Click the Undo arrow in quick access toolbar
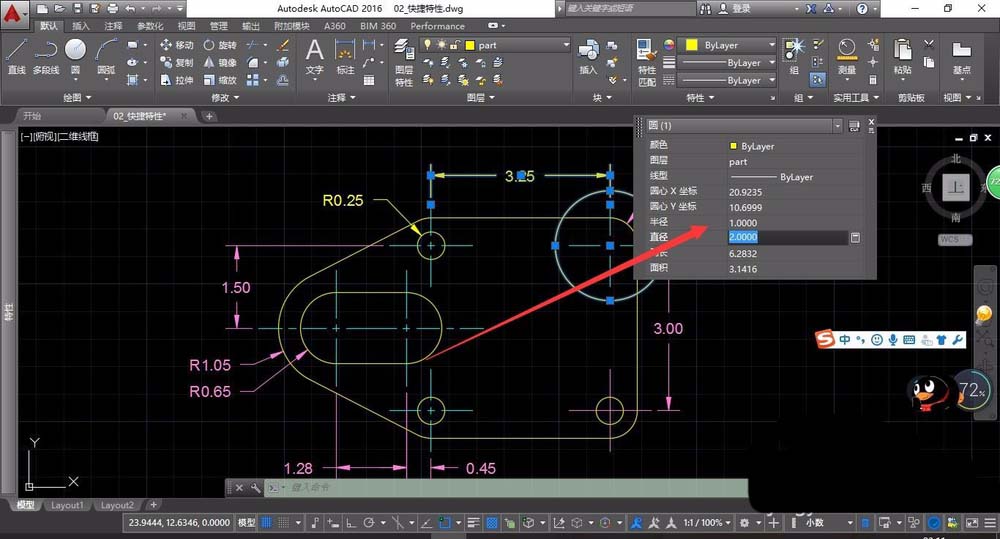Viewport: 1000px width, 539px height. pyautogui.click(x=131, y=8)
